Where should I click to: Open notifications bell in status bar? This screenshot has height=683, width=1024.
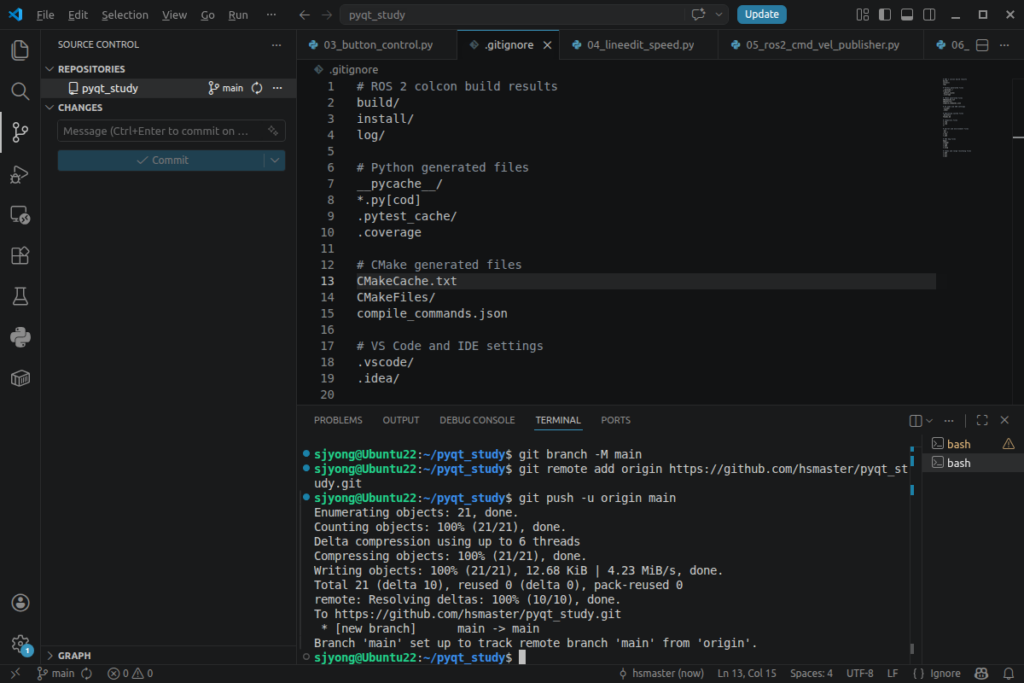1008,673
